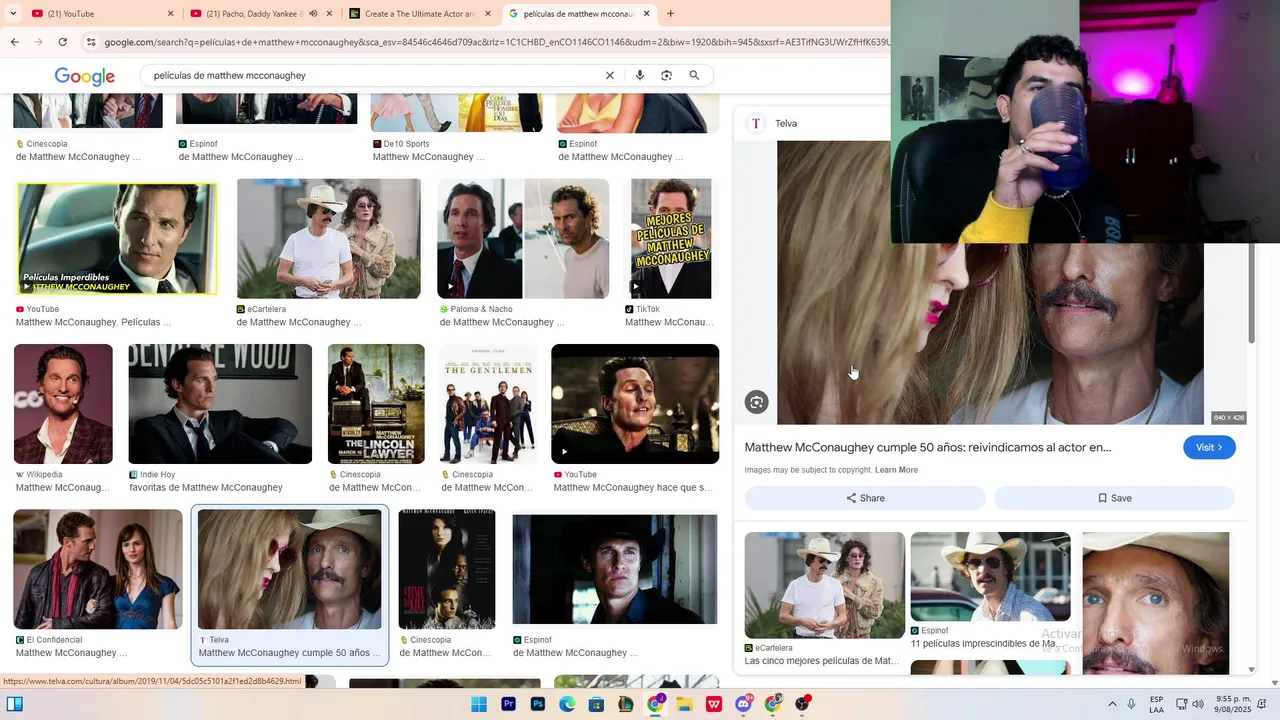The width and height of the screenshot is (1280, 720).
Task: Switch to the first YouTube tab
Action: [x=93, y=14]
